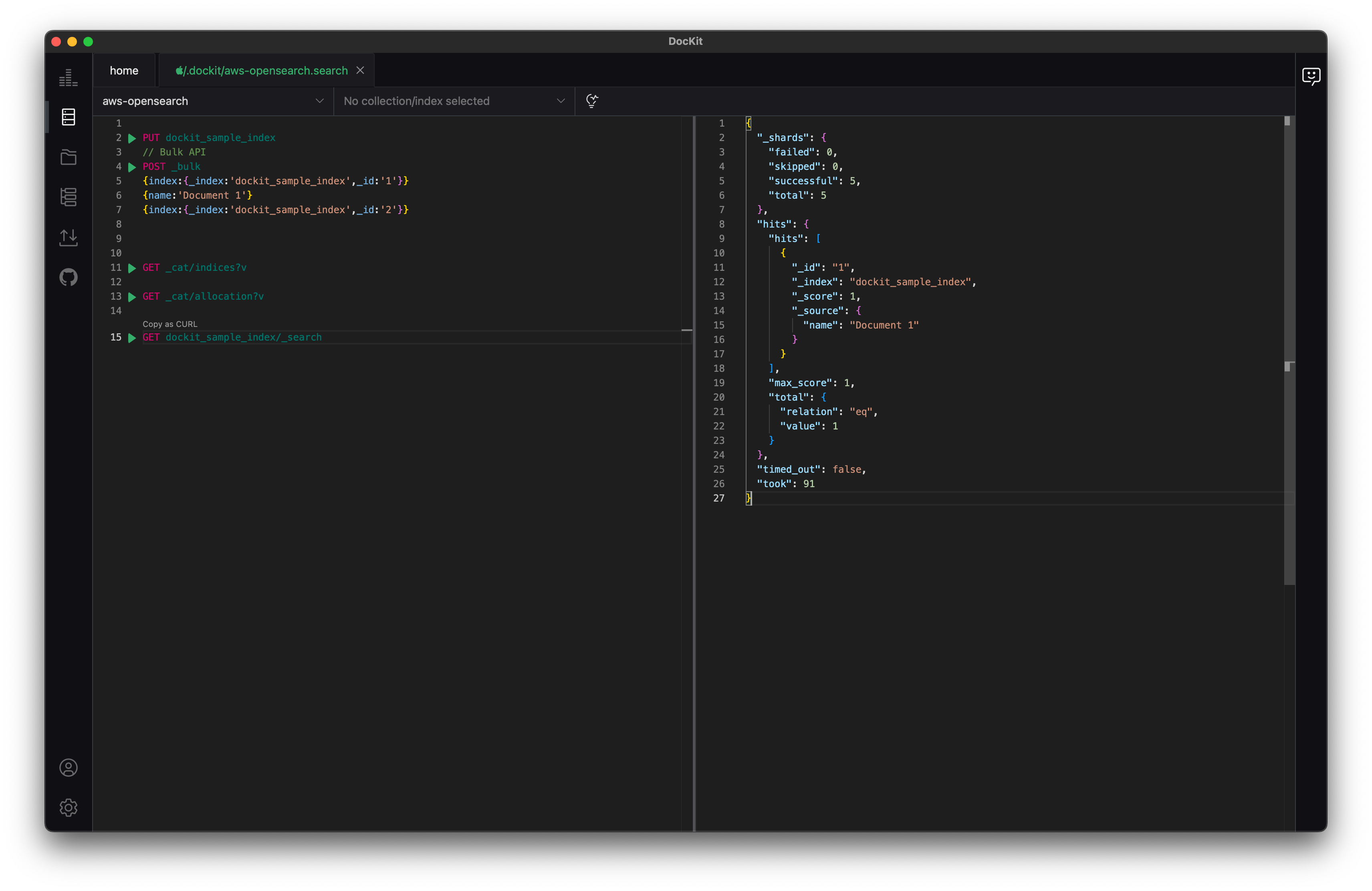Open the user account icon
This screenshot has height=891, width=1372.
coord(68,768)
